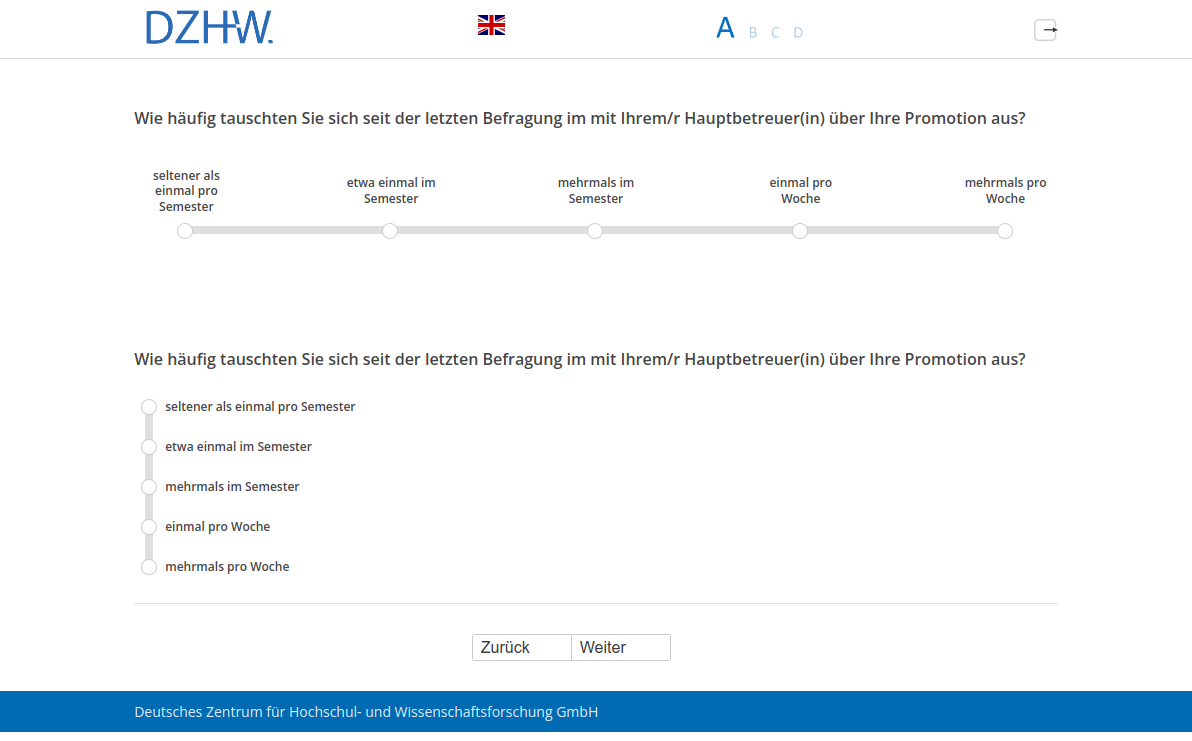Select slider point 'einmal pro Woche'
This screenshot has width=1192, height=741.
coord(800,231)
